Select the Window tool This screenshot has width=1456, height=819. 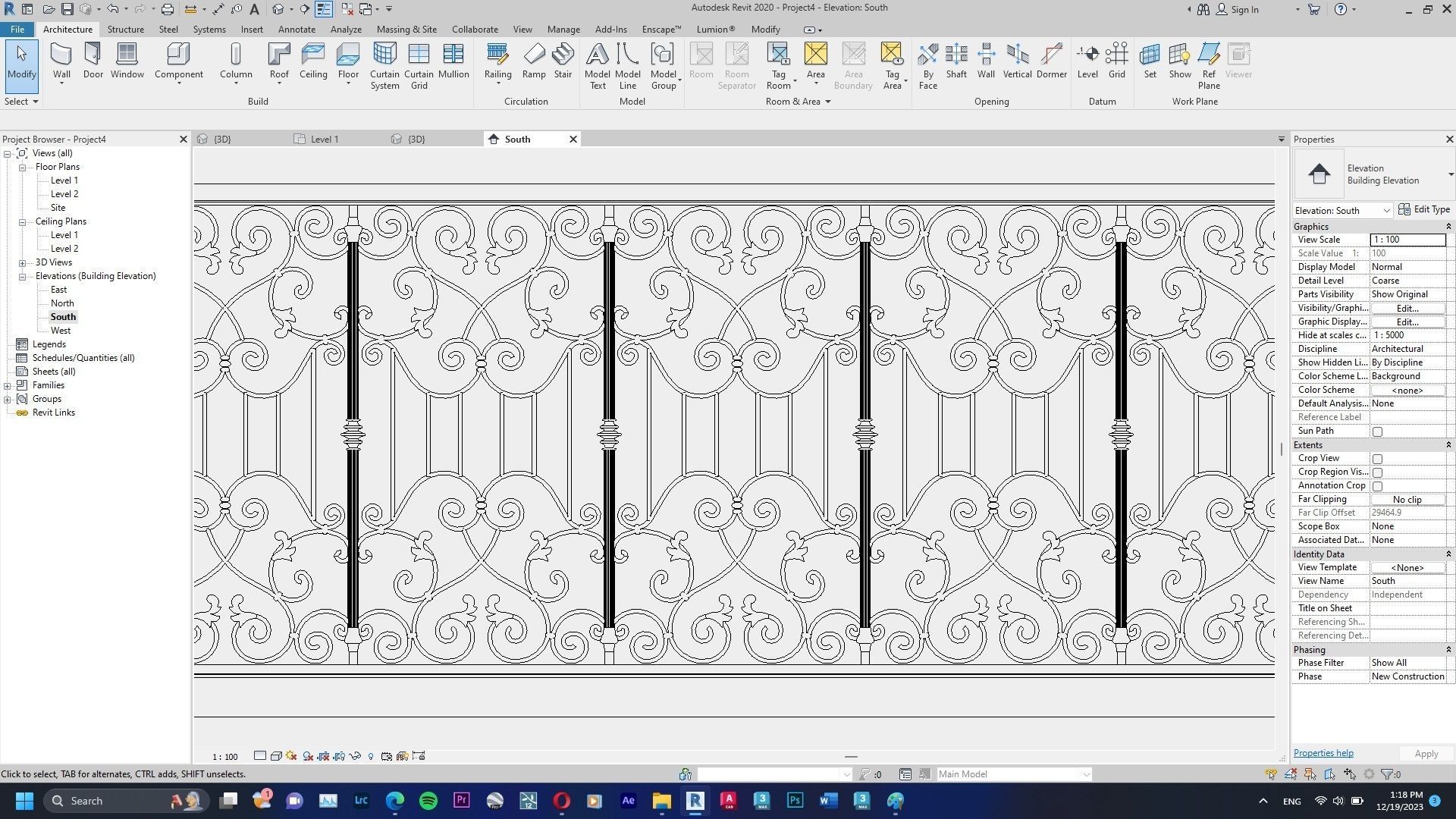[127, 61]
